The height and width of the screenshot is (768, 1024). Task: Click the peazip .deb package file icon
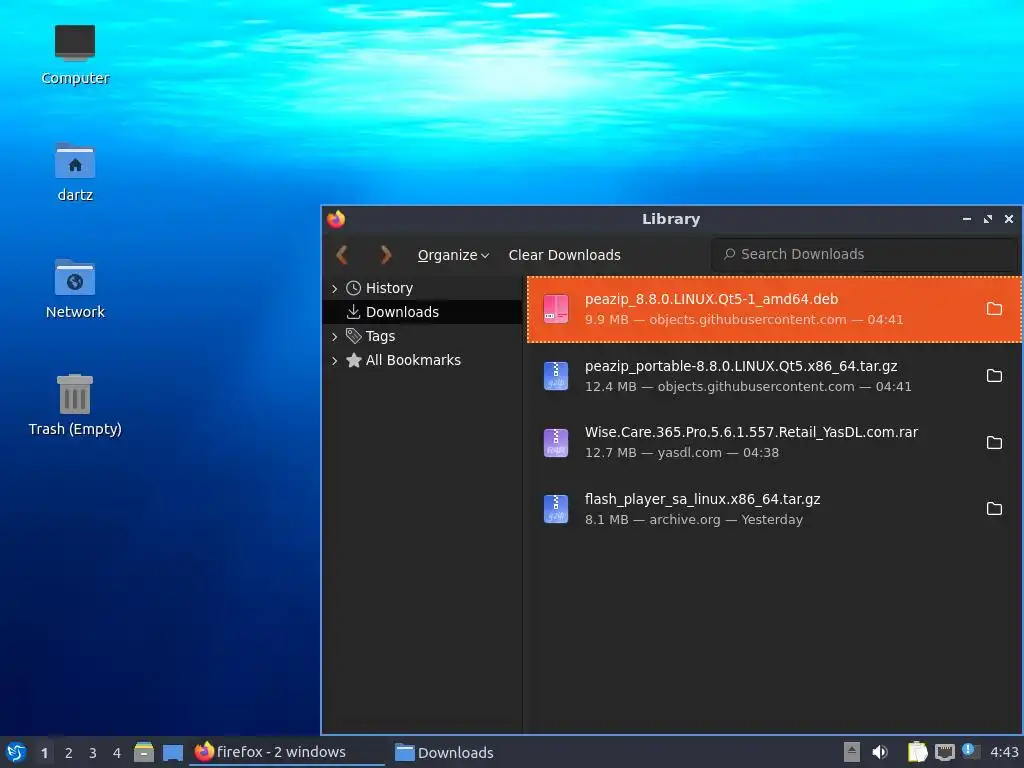[x=556, y=309]
